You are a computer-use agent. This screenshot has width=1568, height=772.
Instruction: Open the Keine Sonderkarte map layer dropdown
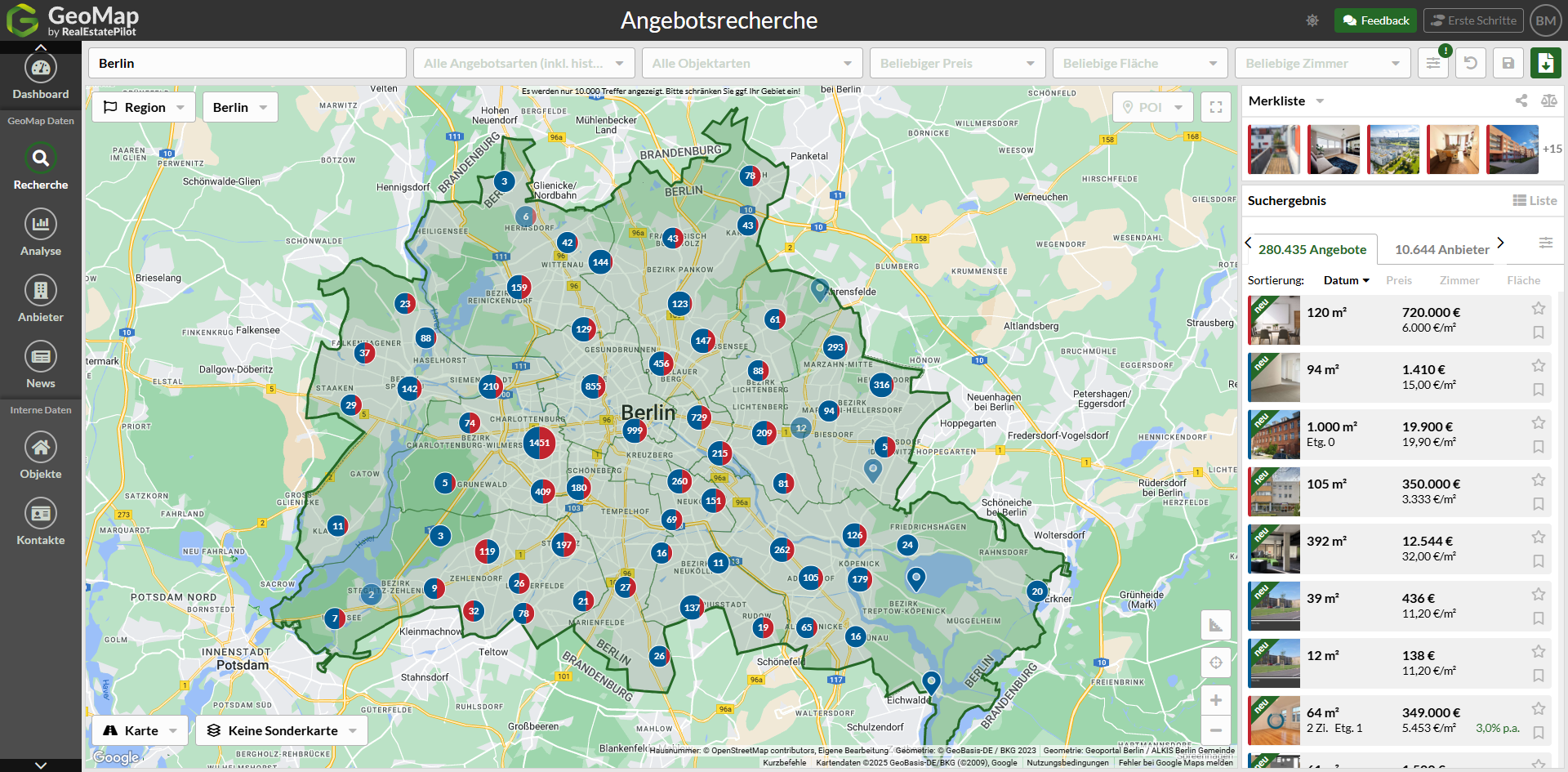(282, 730)
